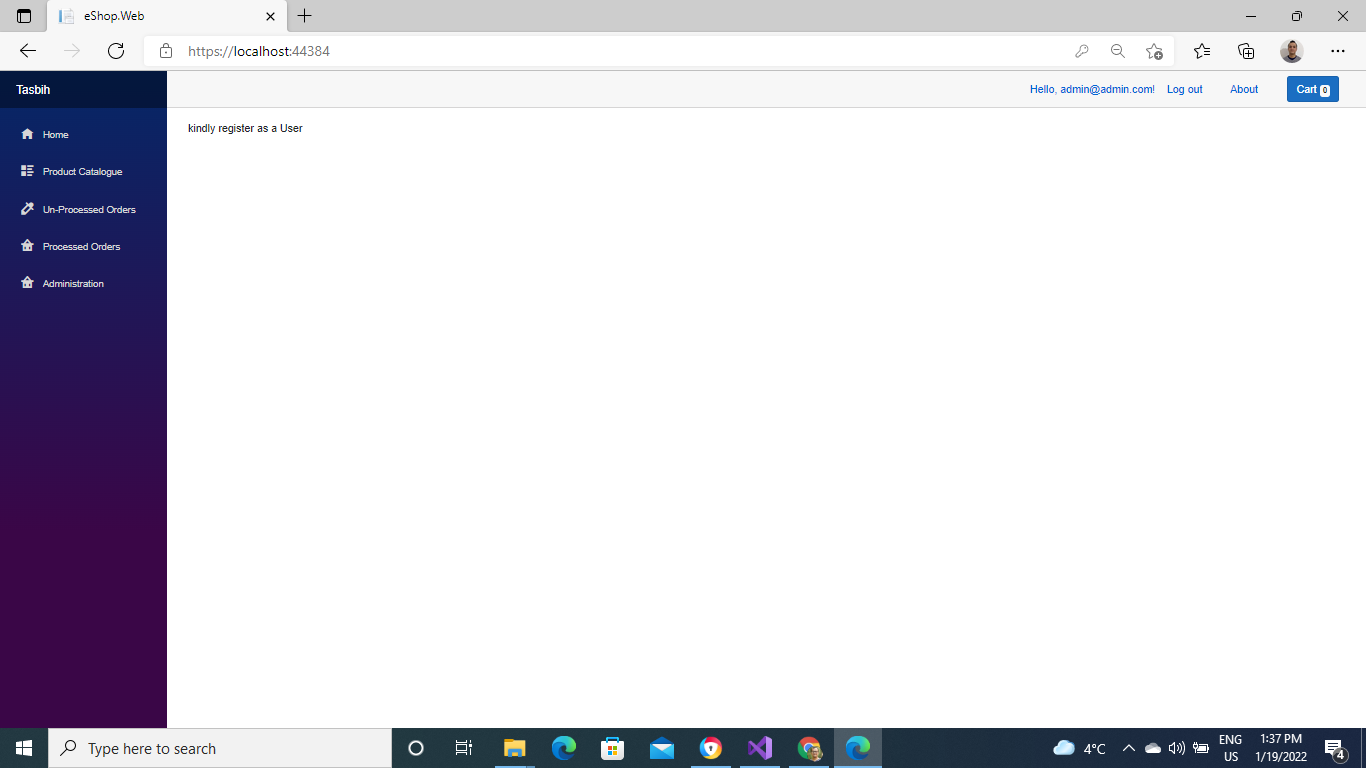Launch Visual Studio from the taskbar
The height and width of the screenshot is (768, 1366).
[759, 748]
